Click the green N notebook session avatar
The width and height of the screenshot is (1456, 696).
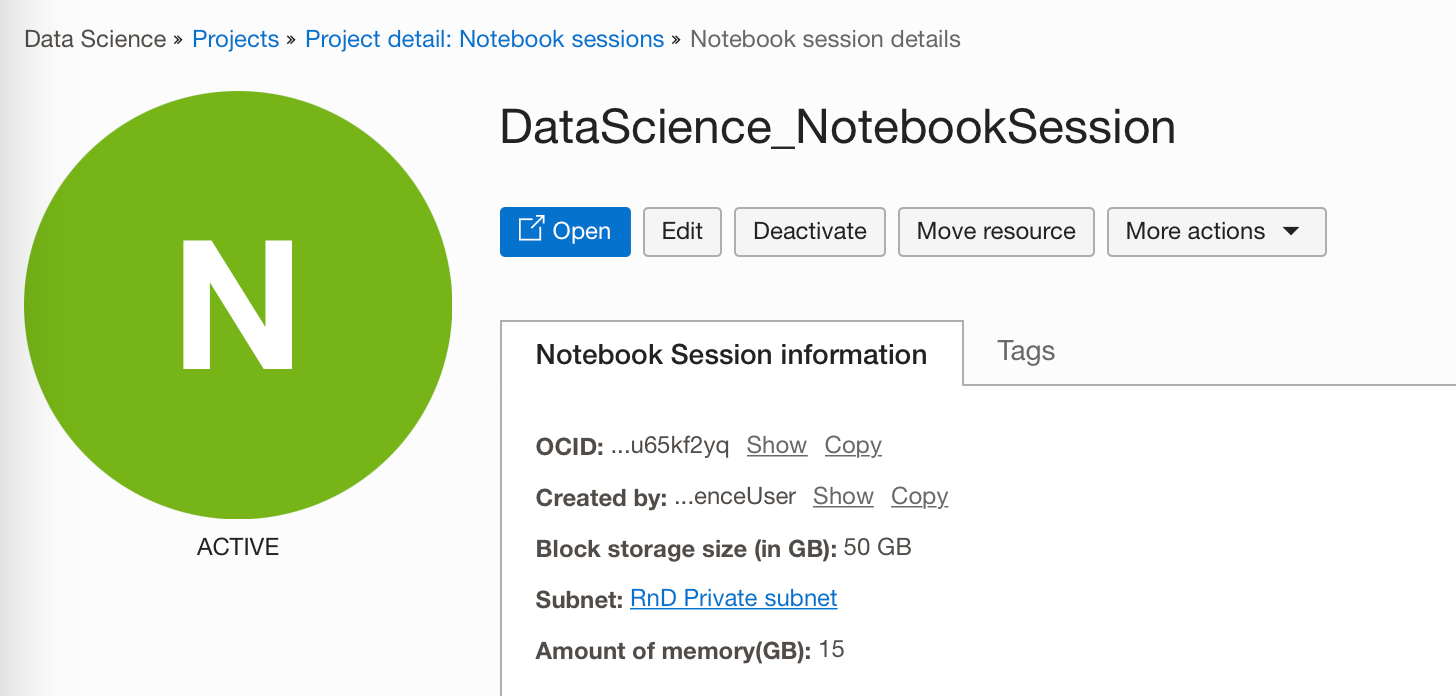(x=237, y=303)
